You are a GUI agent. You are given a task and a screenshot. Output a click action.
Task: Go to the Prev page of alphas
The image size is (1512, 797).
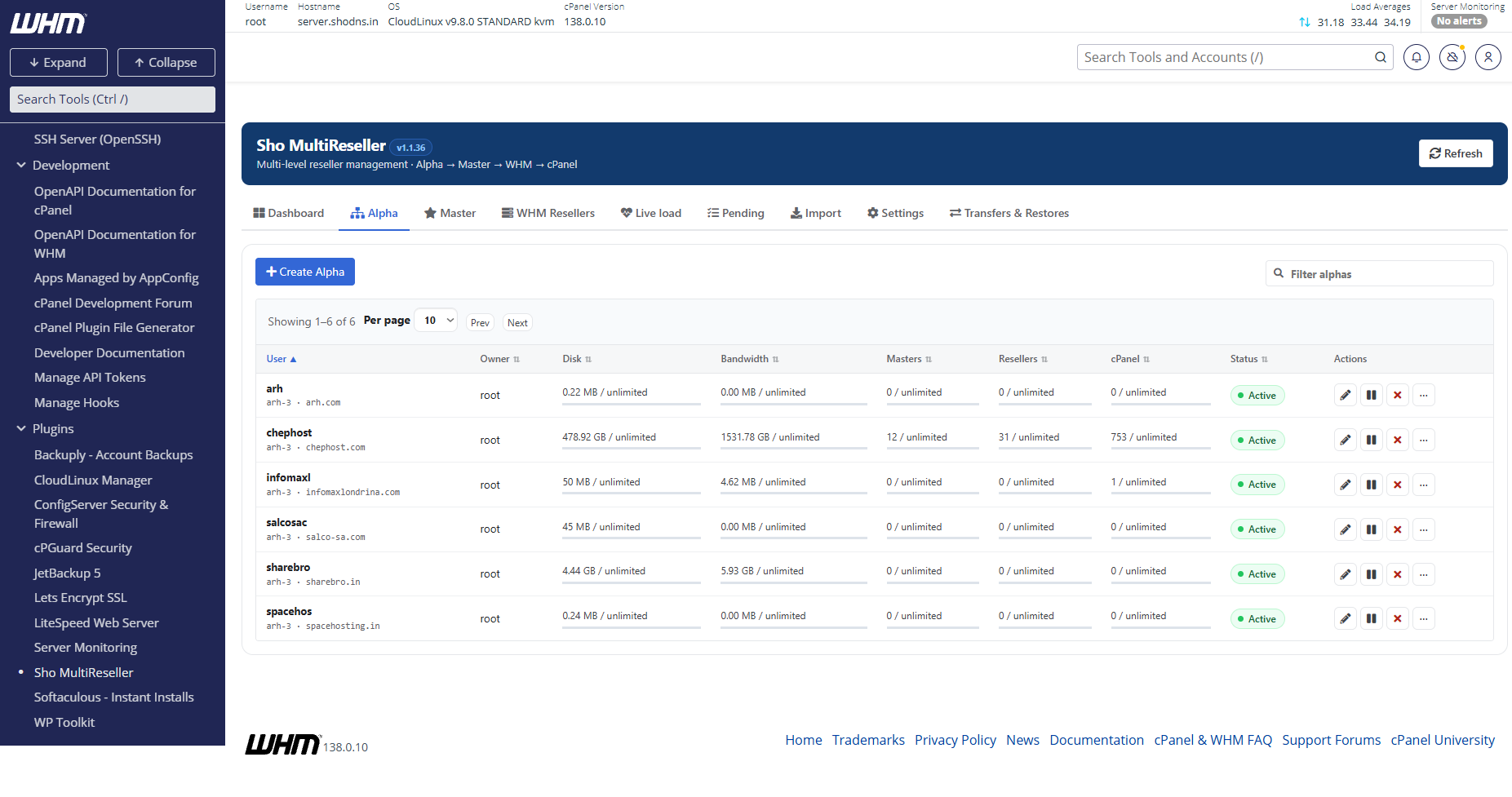click(x=480, y=323)
